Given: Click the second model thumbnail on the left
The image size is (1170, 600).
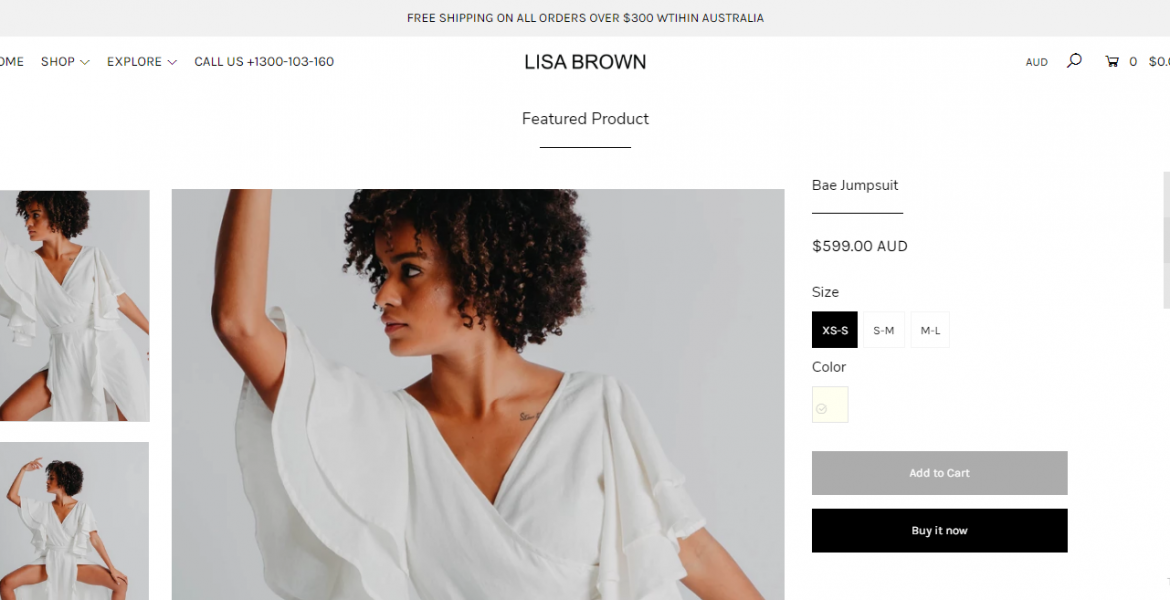Looking at the screenshot, I should pyautogui.click(x=74, y=520).
